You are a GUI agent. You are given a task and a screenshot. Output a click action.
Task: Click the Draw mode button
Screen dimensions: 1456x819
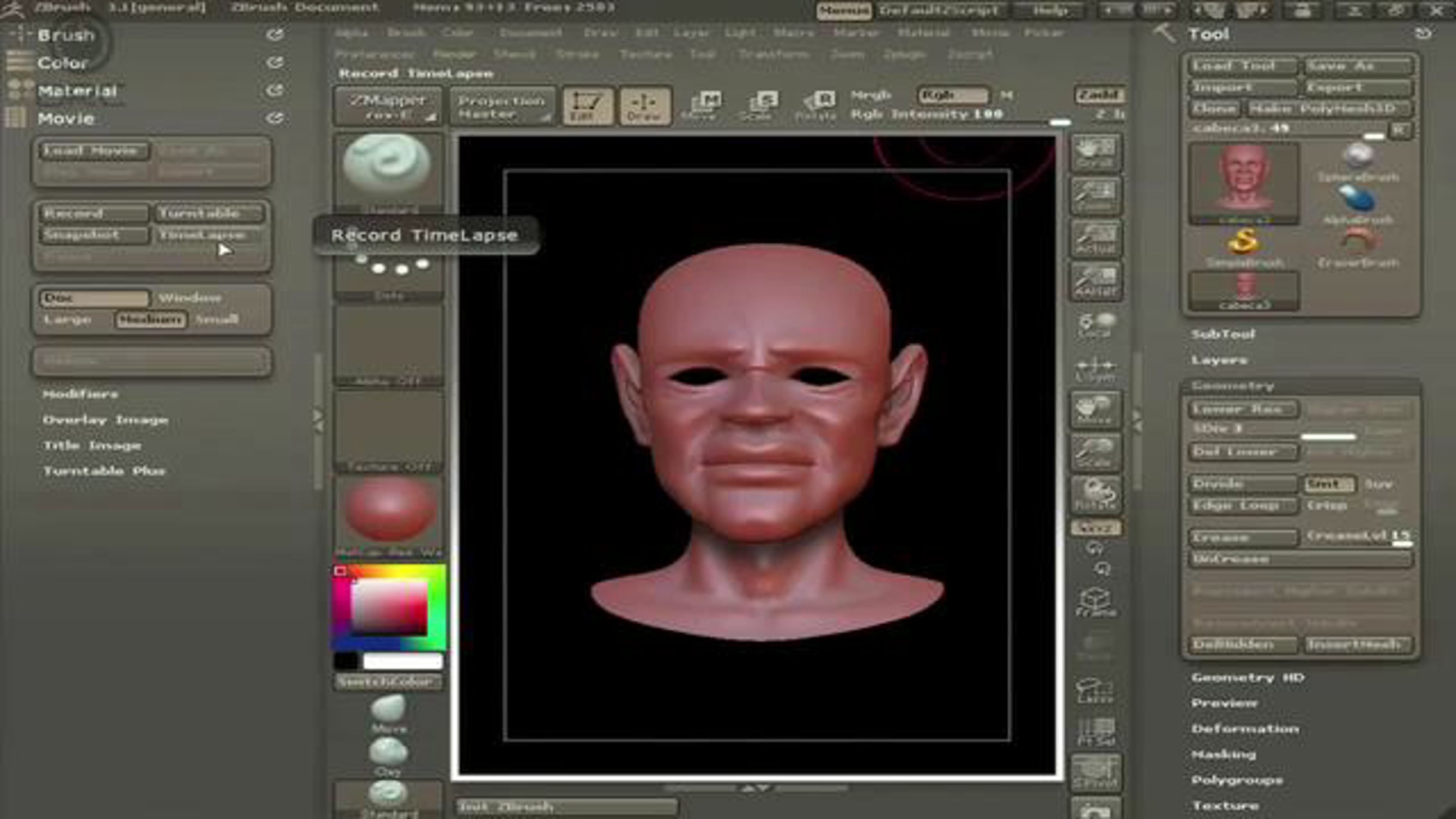click(x=644, y=106)
